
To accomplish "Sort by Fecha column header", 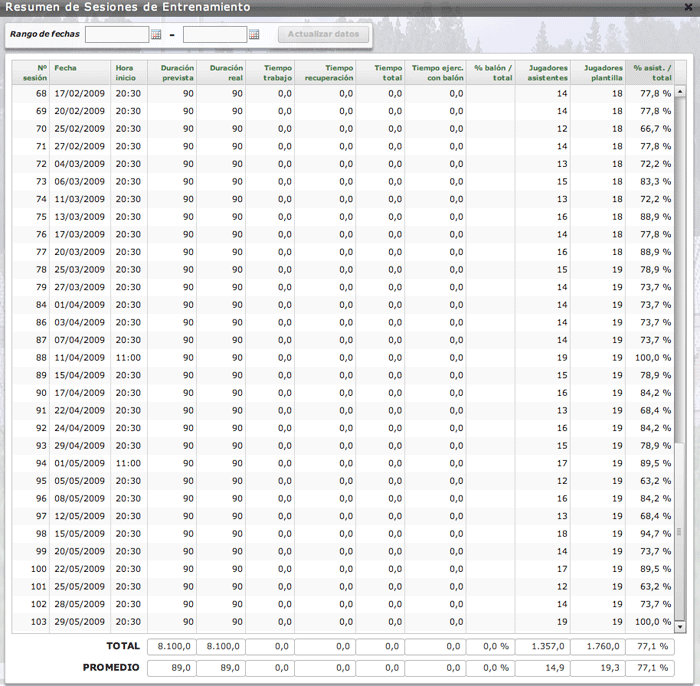I will (80, 73).
